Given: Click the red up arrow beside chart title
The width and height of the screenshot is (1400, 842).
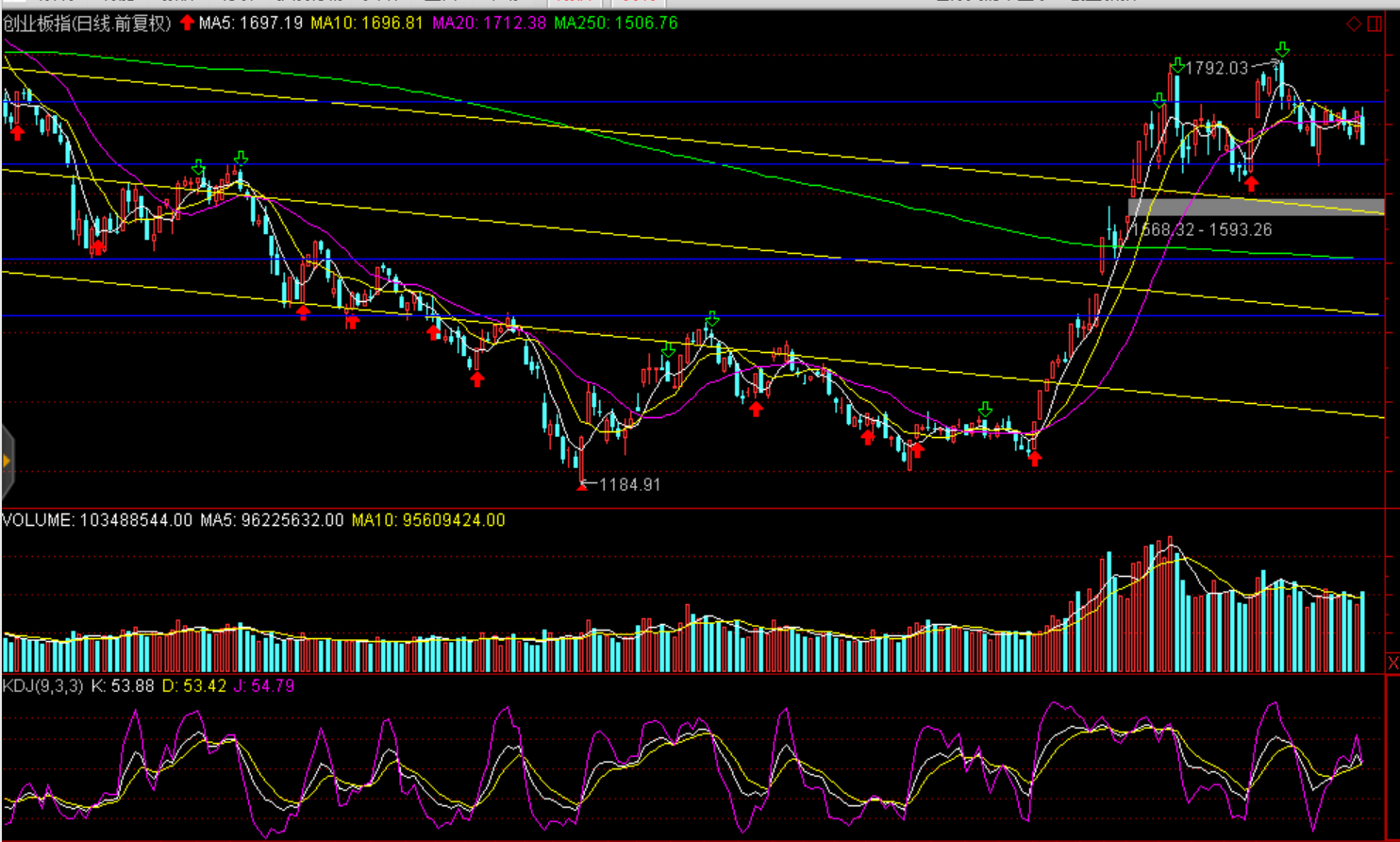Looking at the screenshot, I should tap(187, 23).
